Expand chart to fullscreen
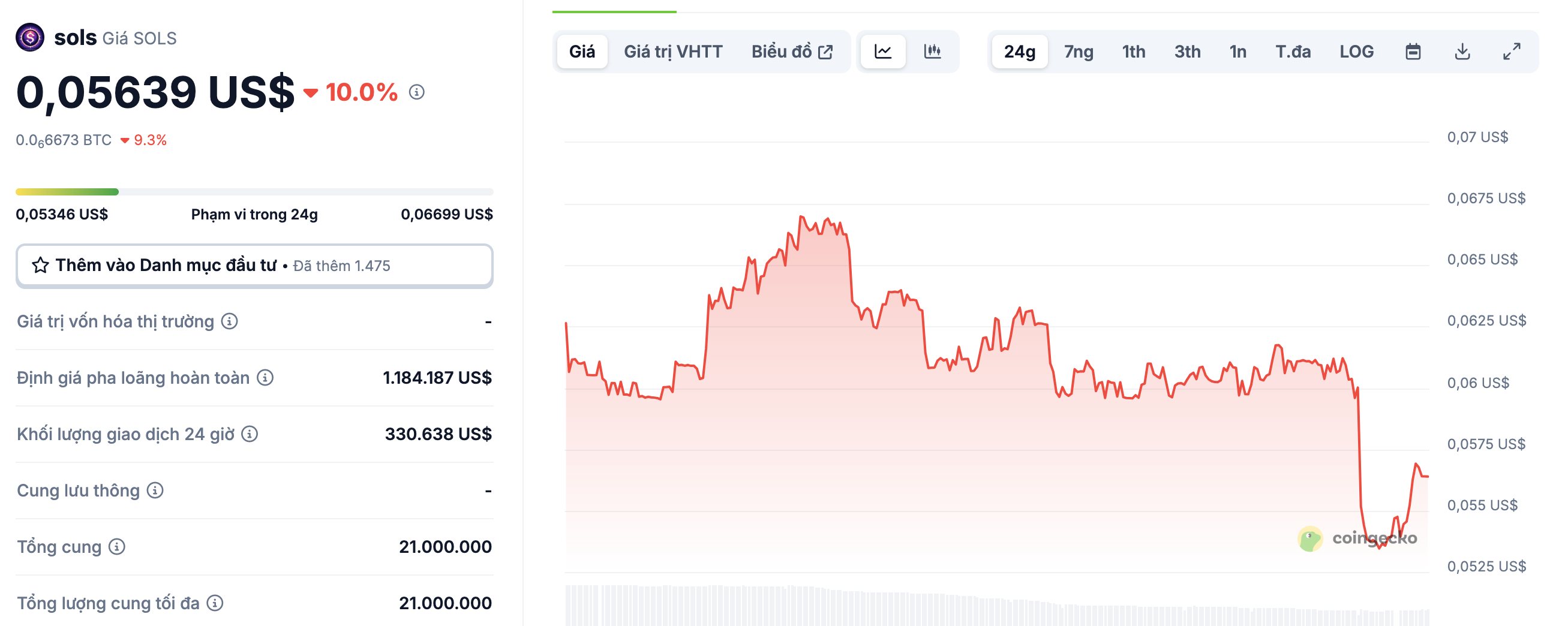Viewport: 1568px width, 626px height. click(x=1512, y=52)
